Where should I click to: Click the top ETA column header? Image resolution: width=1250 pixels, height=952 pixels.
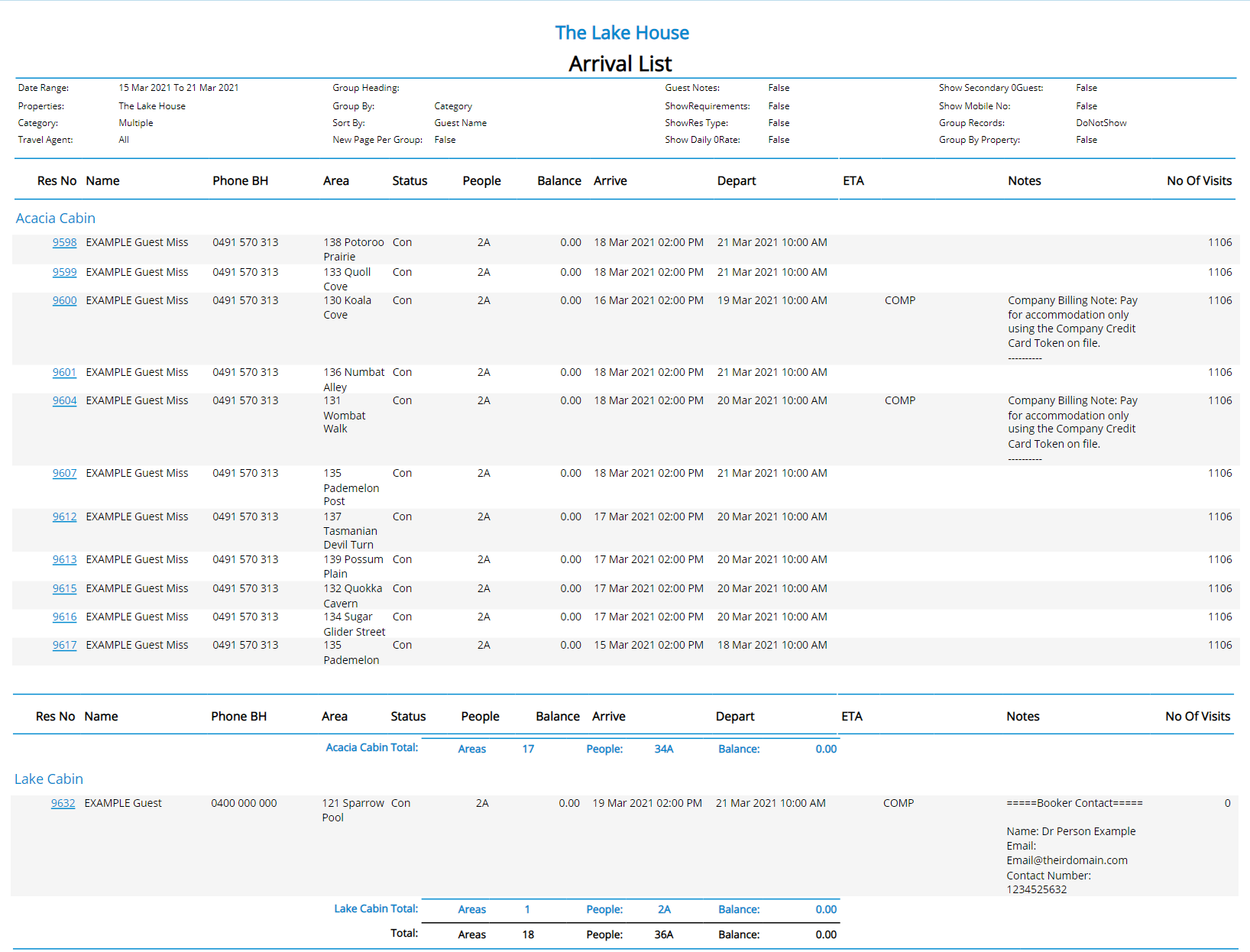click(x=853, y=181)
